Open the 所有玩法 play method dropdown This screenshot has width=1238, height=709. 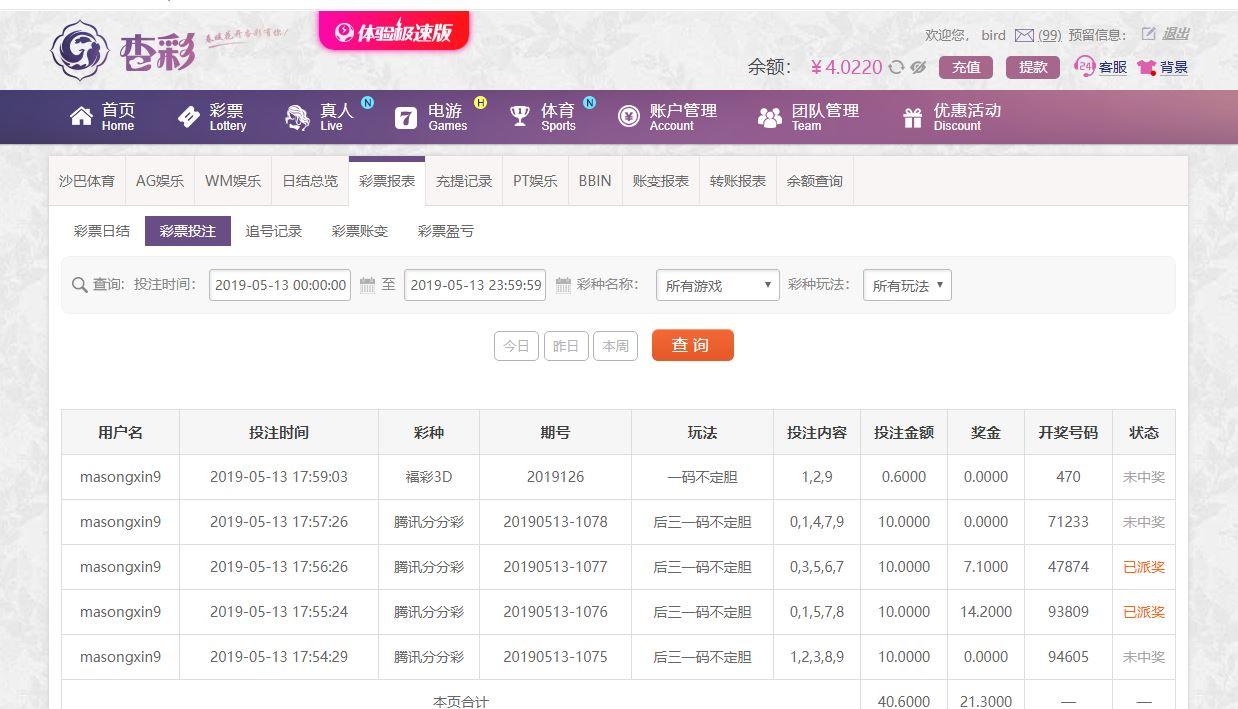pos(907,285)
